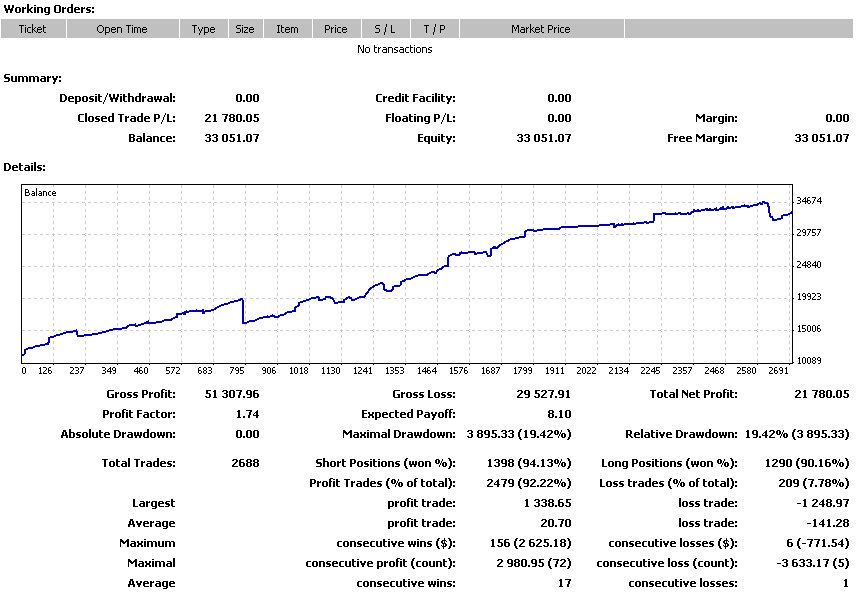This screenshot has width=865, height=594.
Task: Select Loss trades value 209 (7.78%)
Action: coord(814,483)
